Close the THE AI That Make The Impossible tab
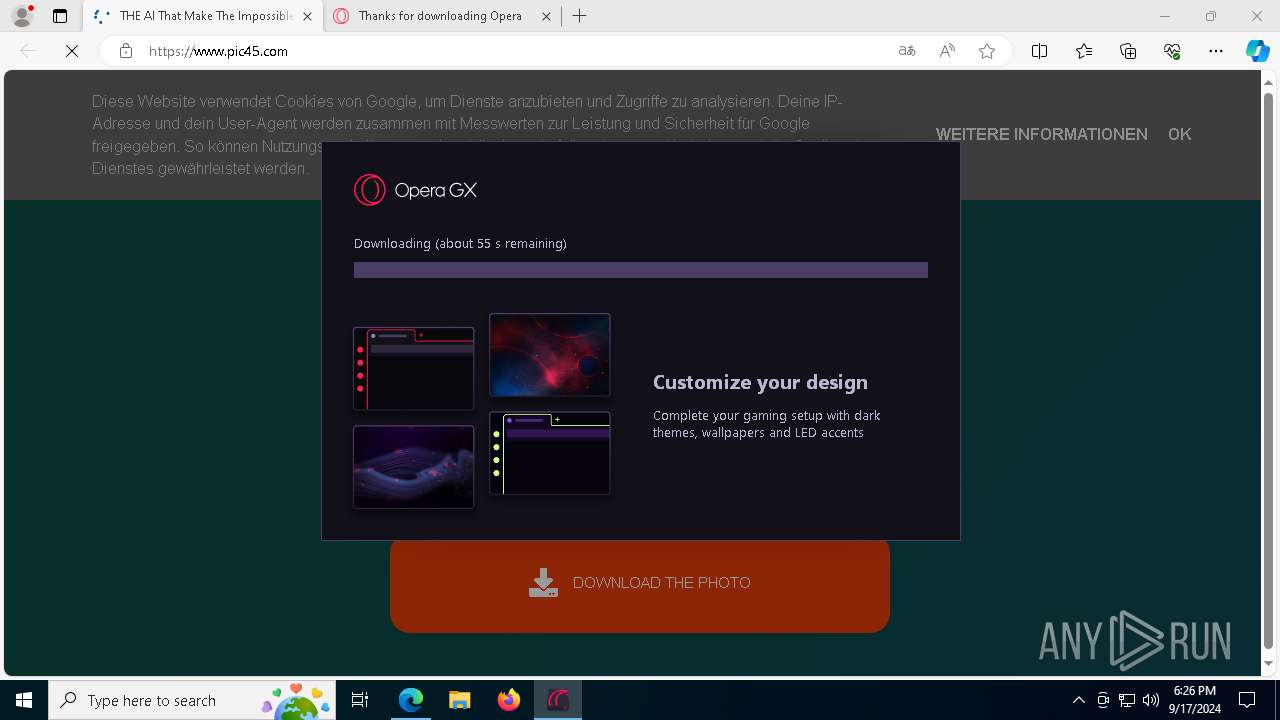Viewport: 1280px width, 720px height. pyautogui.click(x=307, y=16)
